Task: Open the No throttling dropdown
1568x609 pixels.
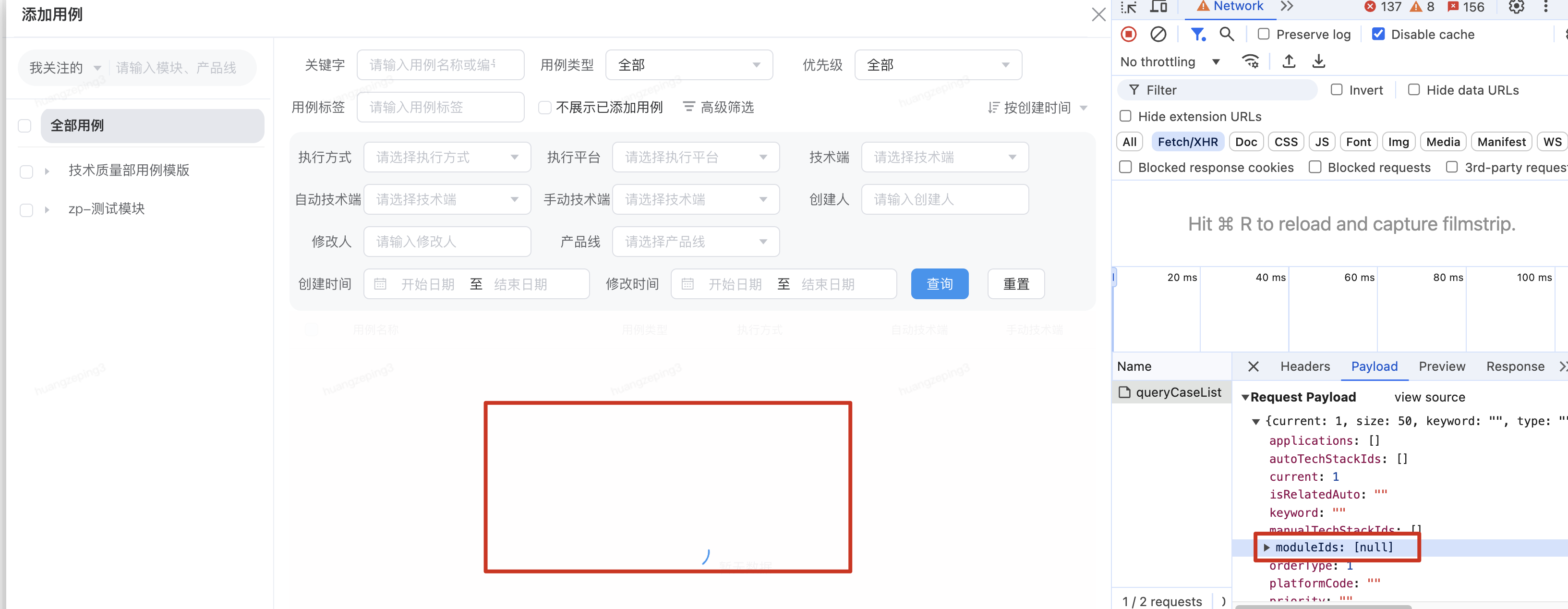Action: point(1170,62)
